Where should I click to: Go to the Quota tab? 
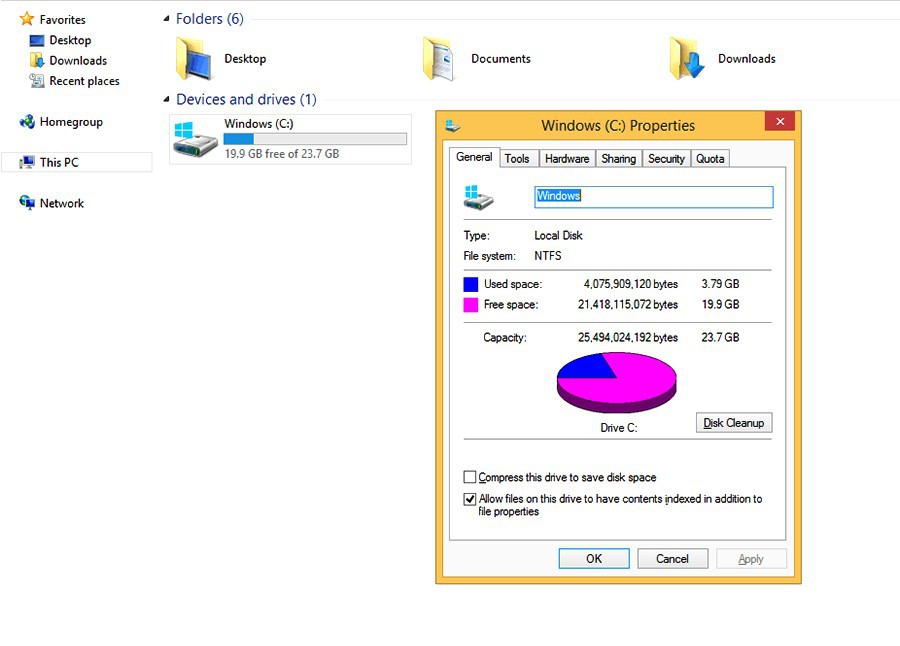coord(710,158)
